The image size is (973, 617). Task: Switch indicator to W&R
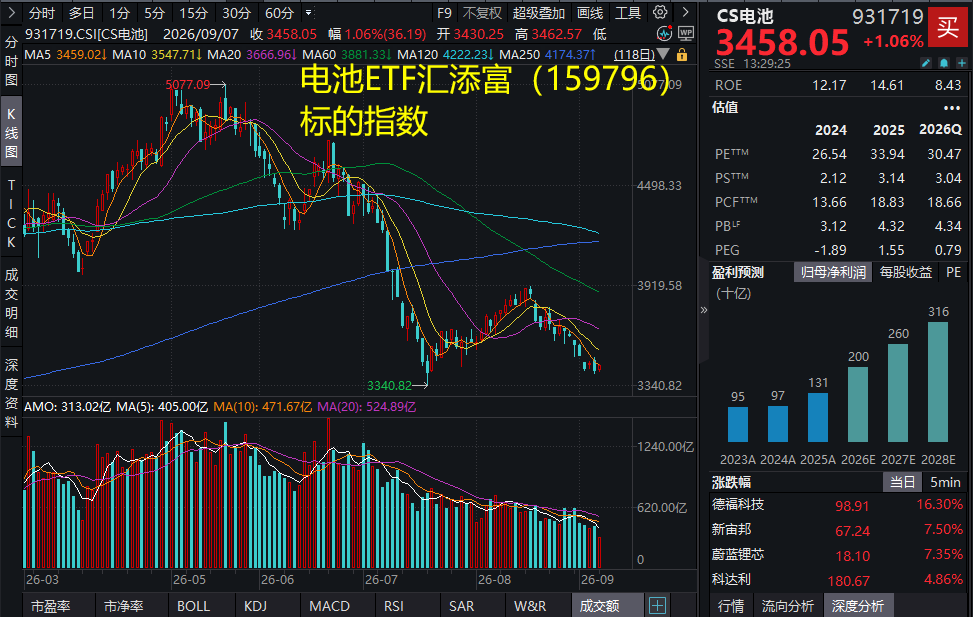pos(530,606)
